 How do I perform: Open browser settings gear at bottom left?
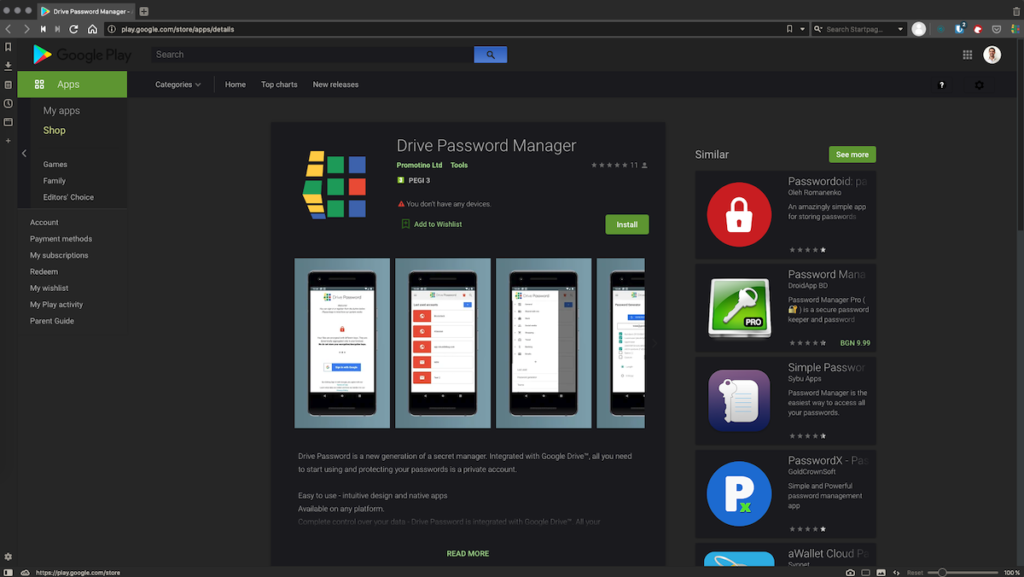pos(8,557)
